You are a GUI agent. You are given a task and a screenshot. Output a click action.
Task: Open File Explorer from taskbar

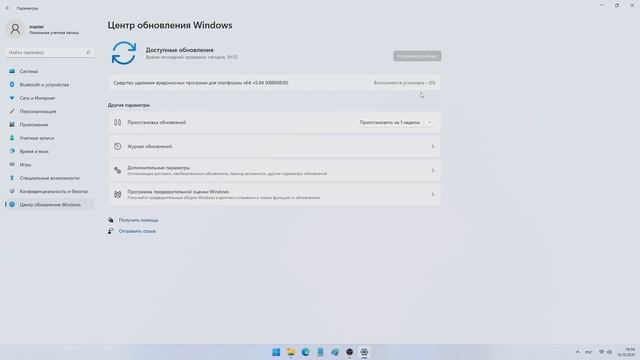(291, 352)
